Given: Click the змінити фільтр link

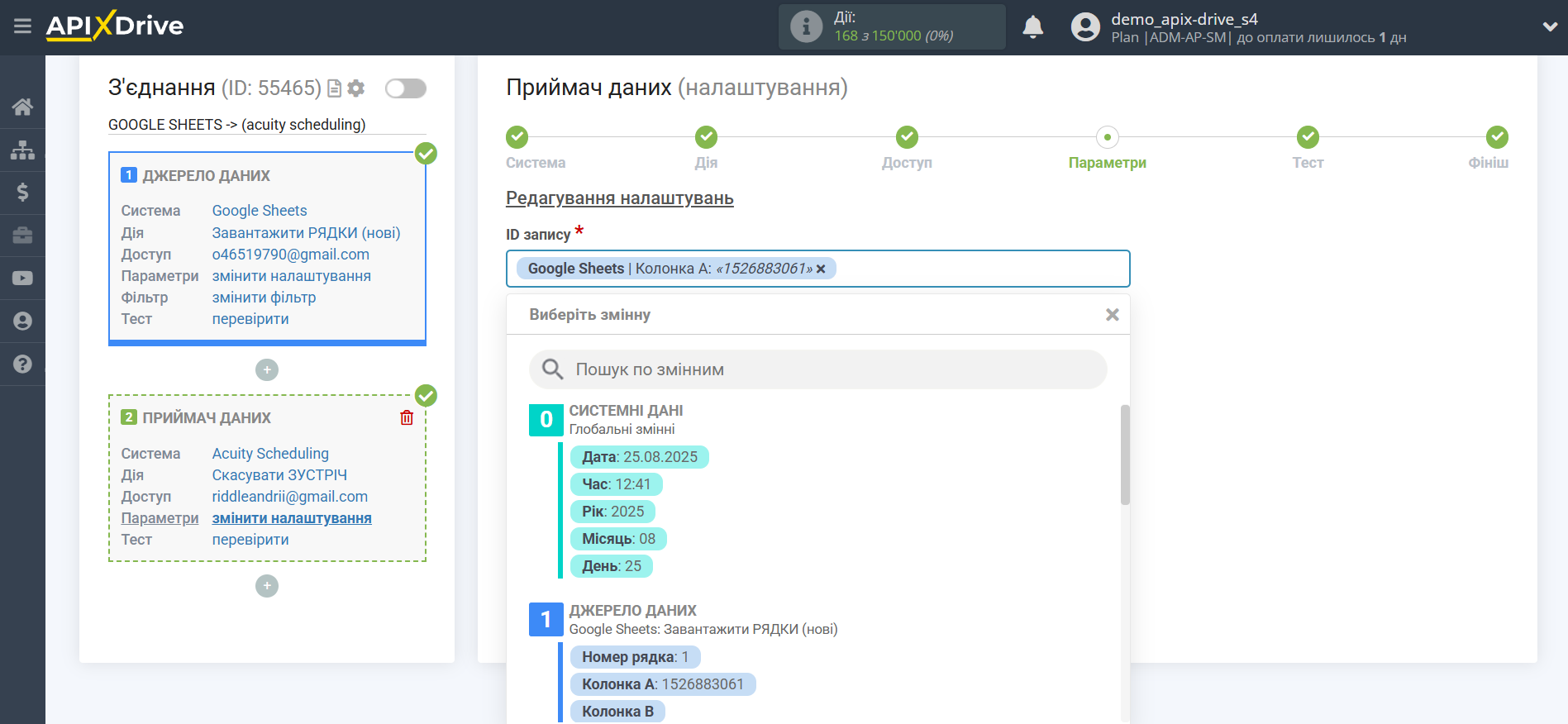Looking at the screenshot, I should [264, 298].
